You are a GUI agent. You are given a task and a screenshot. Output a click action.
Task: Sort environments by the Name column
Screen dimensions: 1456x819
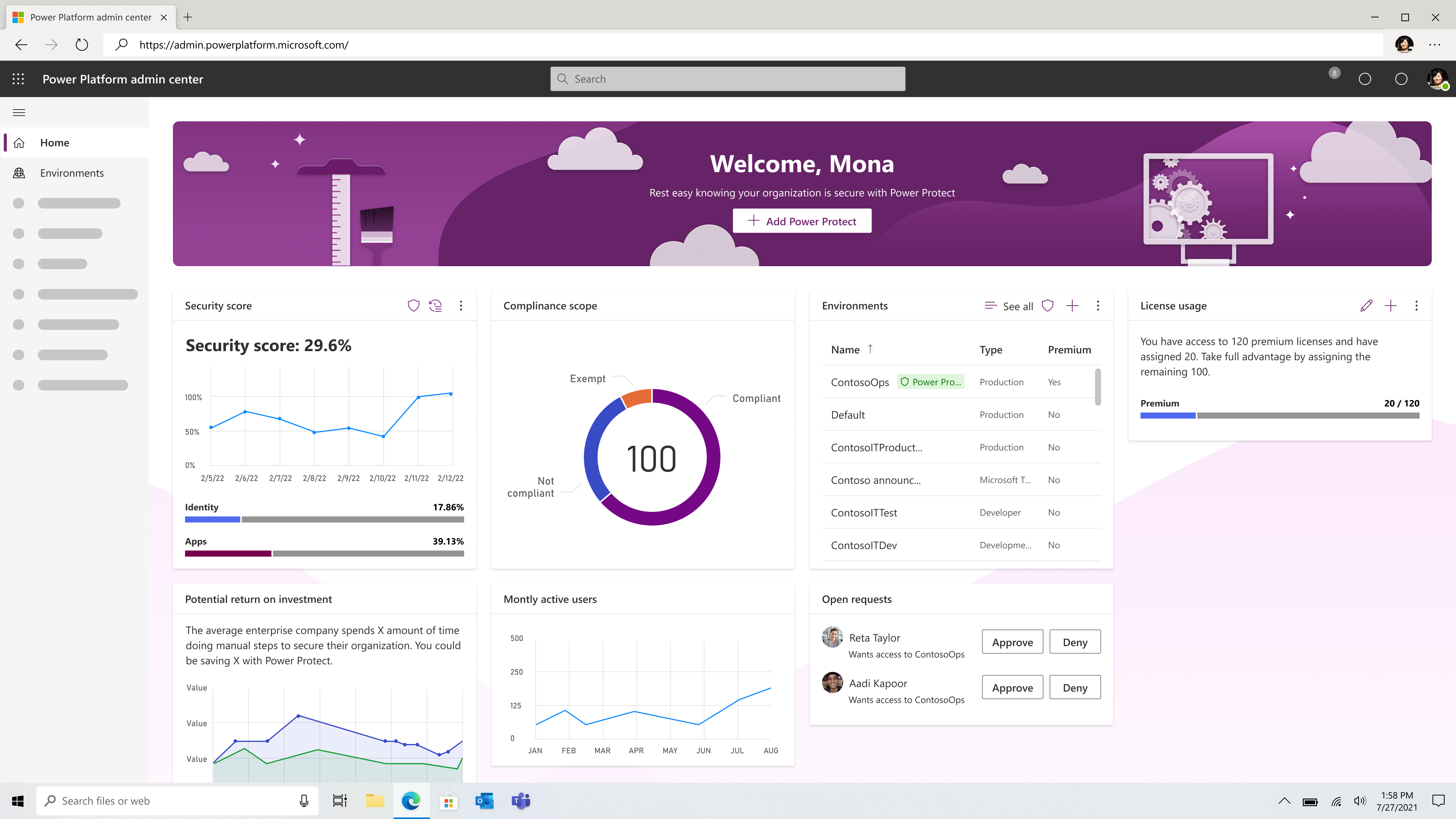846,350
